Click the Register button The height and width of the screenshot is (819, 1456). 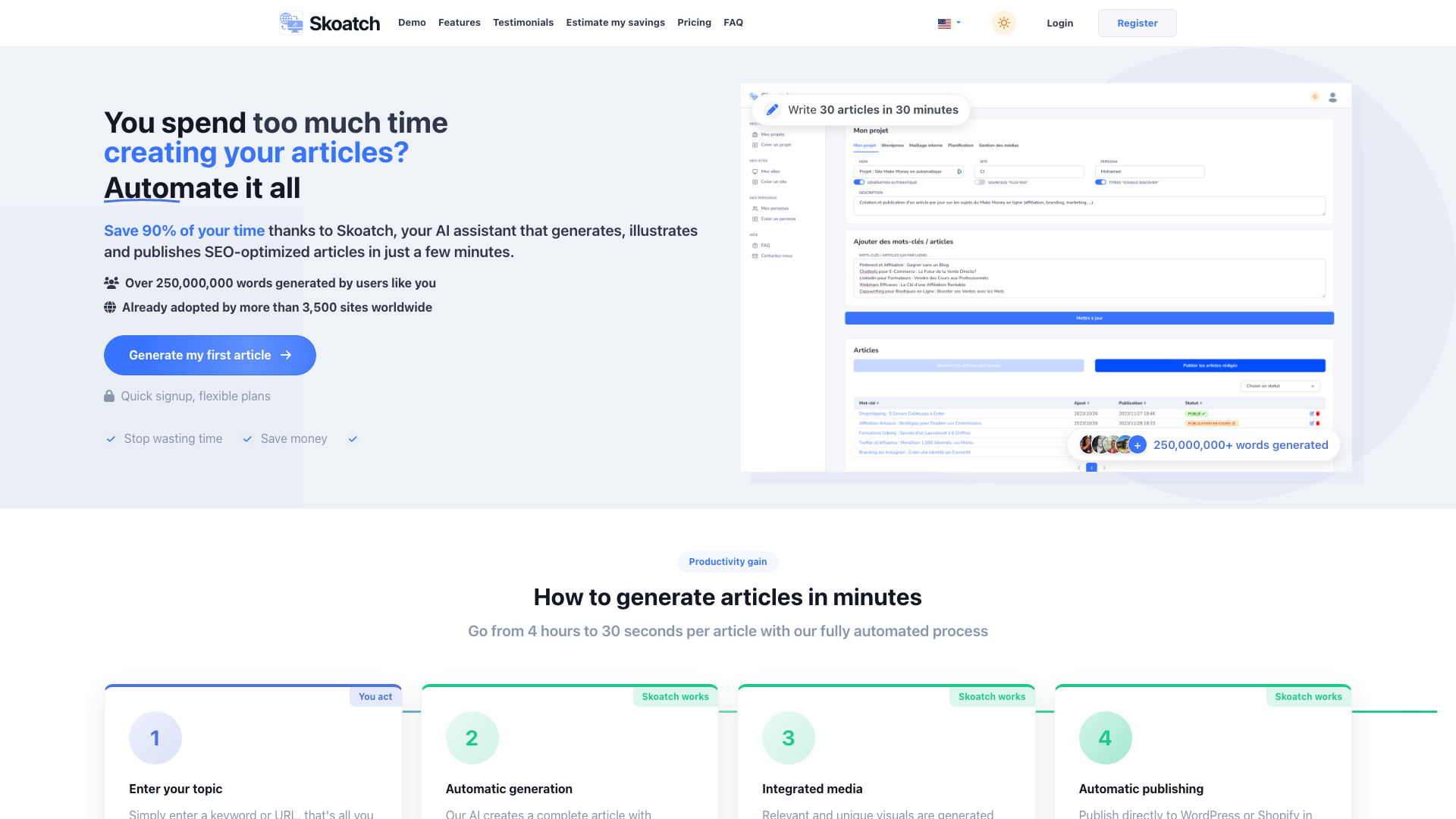[x=1137, y=24]
